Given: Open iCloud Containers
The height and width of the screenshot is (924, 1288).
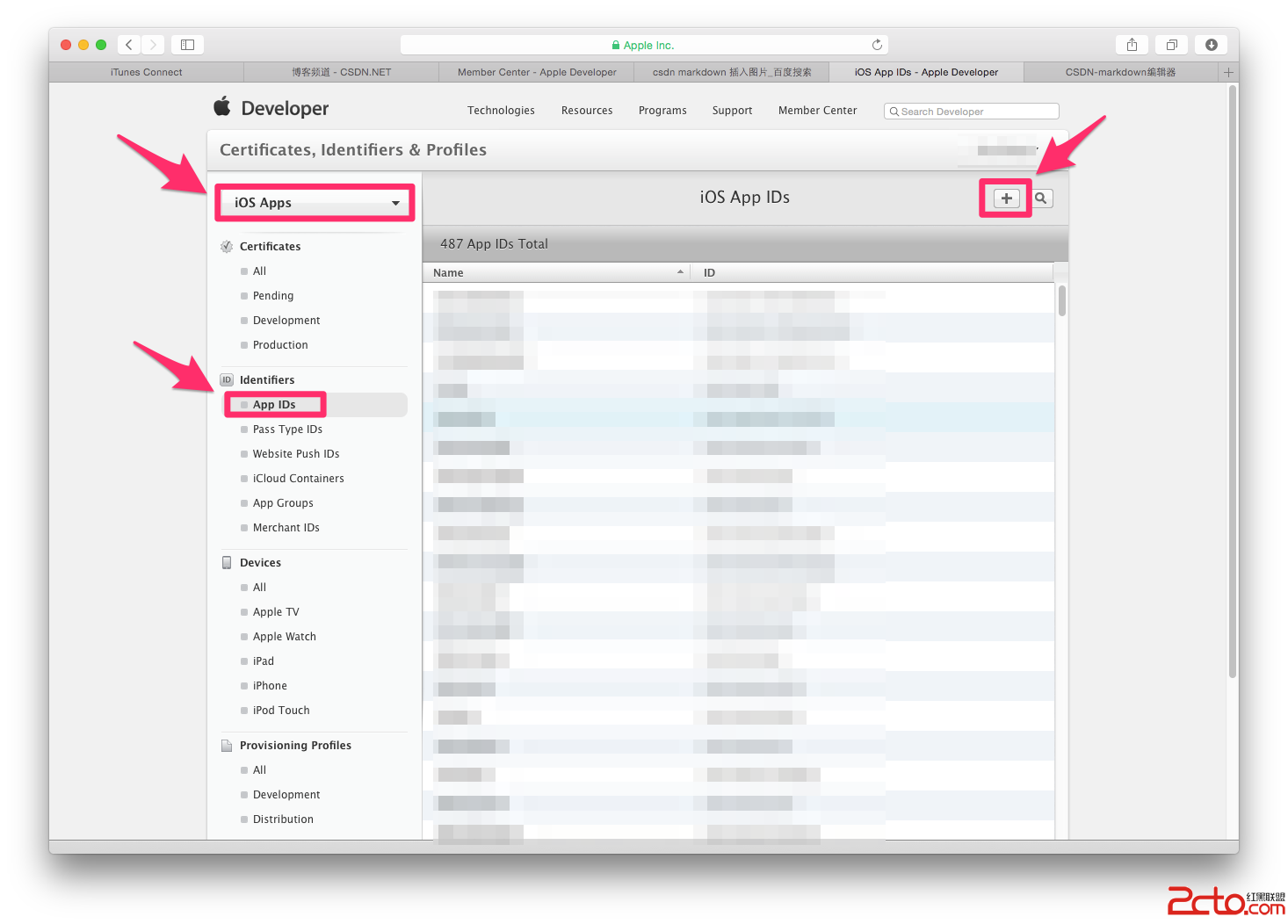Looking at the screenshot, I should (298, 479).
